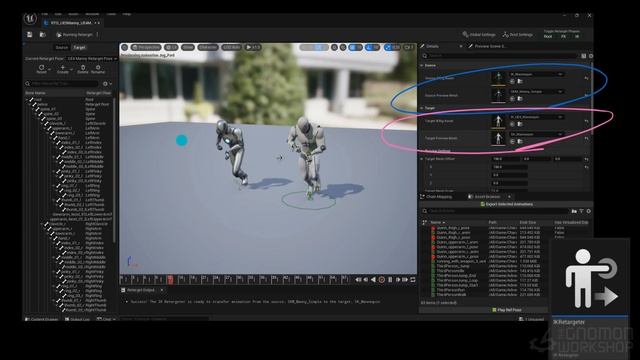Delete the current retarget pose

pos(83,69)
